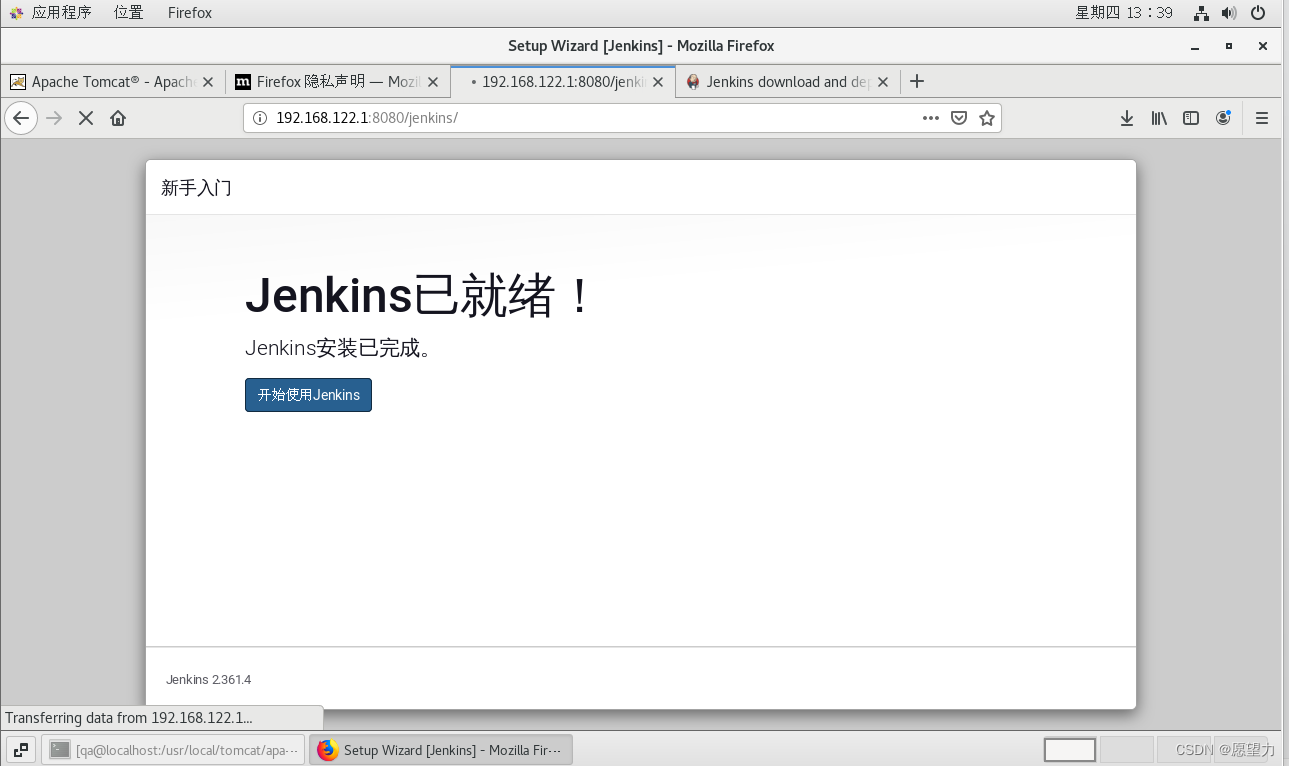Select first workspace switcher box
Screen dimensions: 1289x766
(1070, 750)
